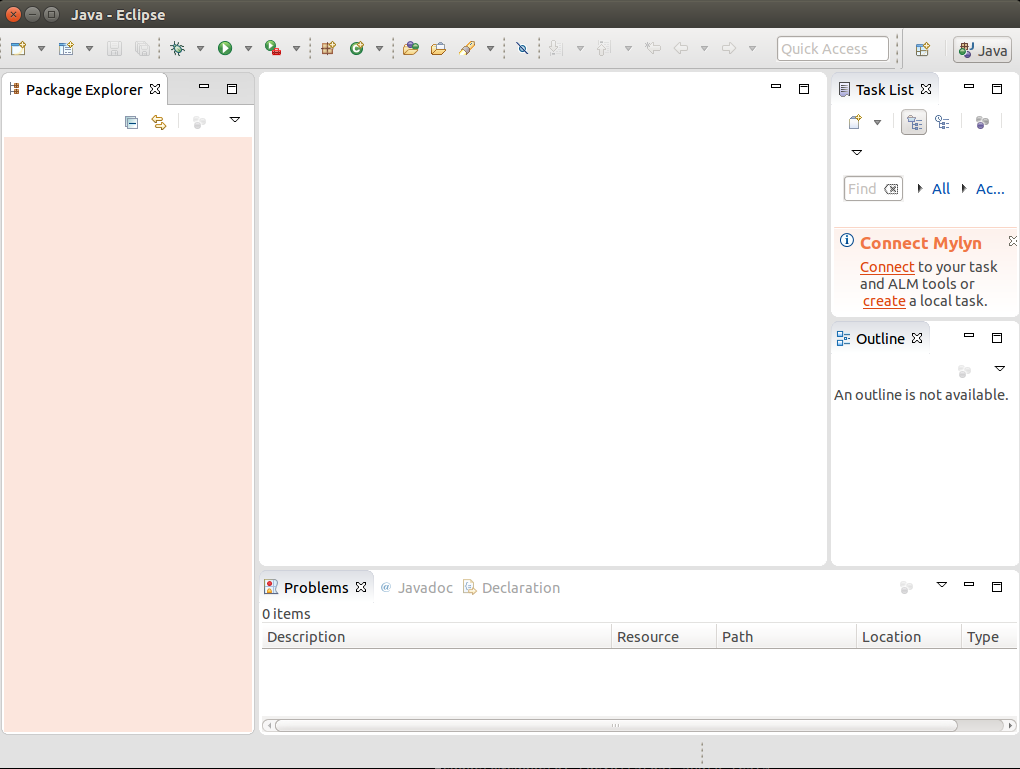Toggle Focus on Active Task in Problems

coord(906,587)
